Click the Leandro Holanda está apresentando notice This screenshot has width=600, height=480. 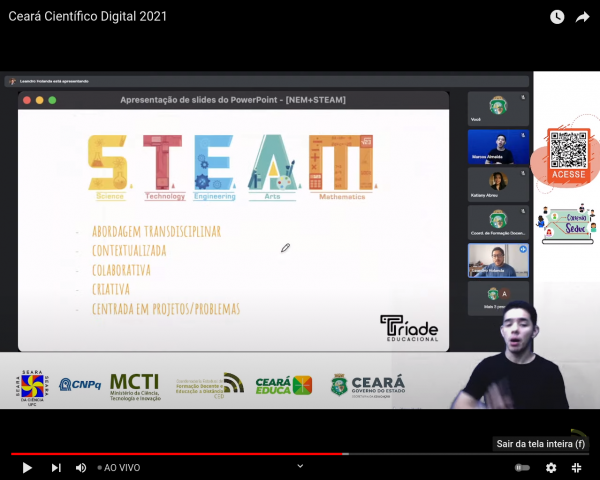tap(54, 81)
